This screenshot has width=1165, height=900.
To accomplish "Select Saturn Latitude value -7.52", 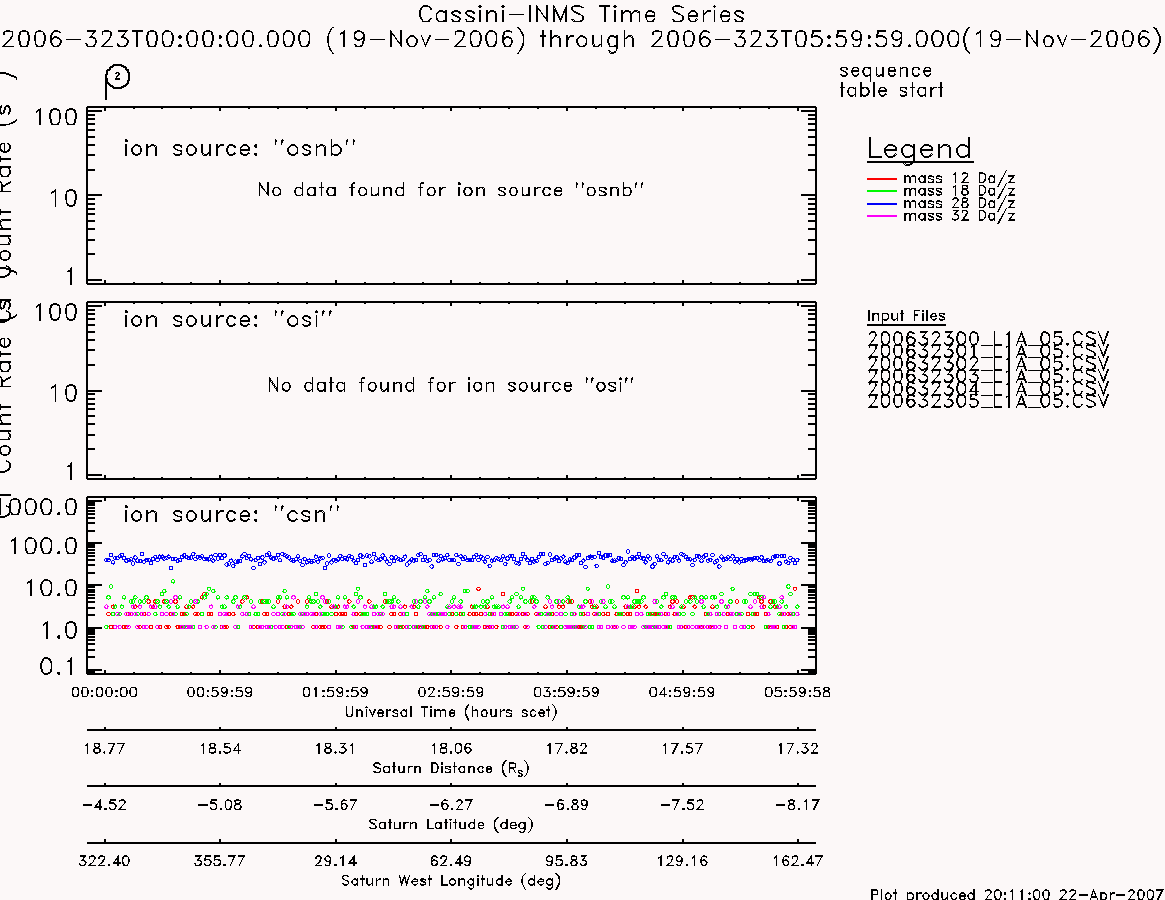I will click(x=681, y=805).
